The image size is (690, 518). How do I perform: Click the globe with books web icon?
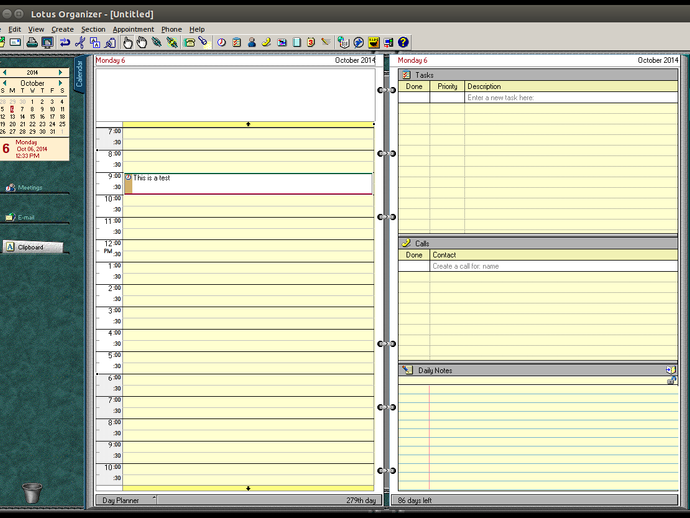pyautogui.click(x=344, y=42)
